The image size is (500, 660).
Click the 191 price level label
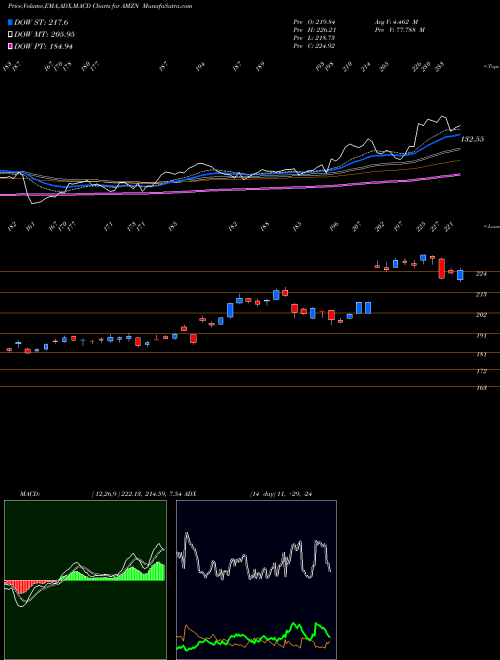coord(481,335)
